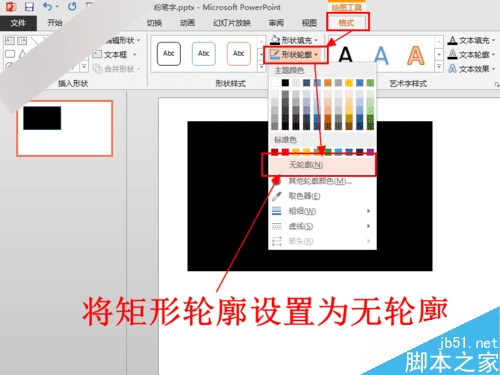
Task: Open the 粗细 submenu arrow
Action: coord(368,211)
